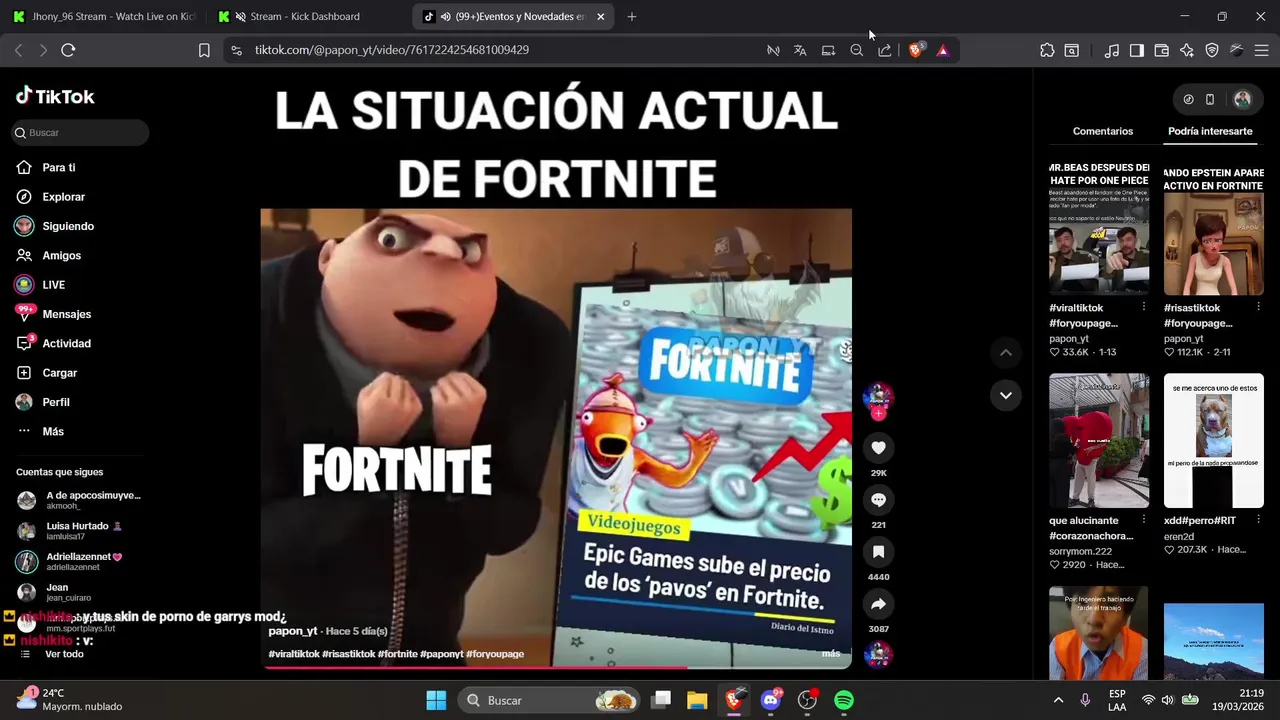Open more options for 'que alucinante' video

point(1144,520)
